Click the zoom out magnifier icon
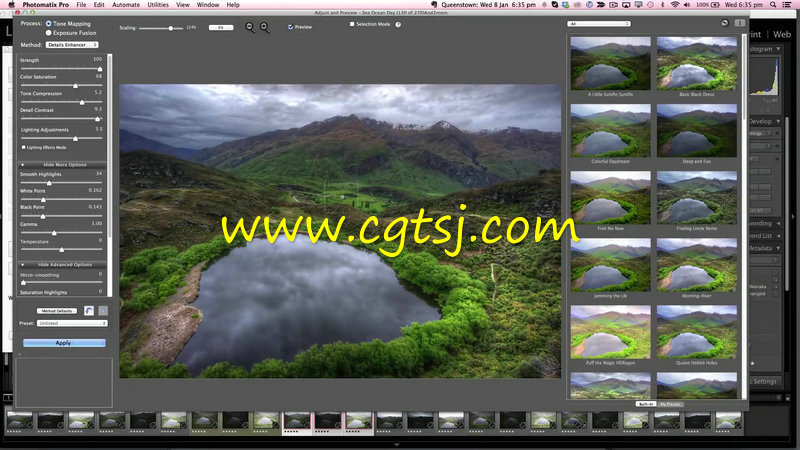This screenshot has width=800, height=450. 249,27
